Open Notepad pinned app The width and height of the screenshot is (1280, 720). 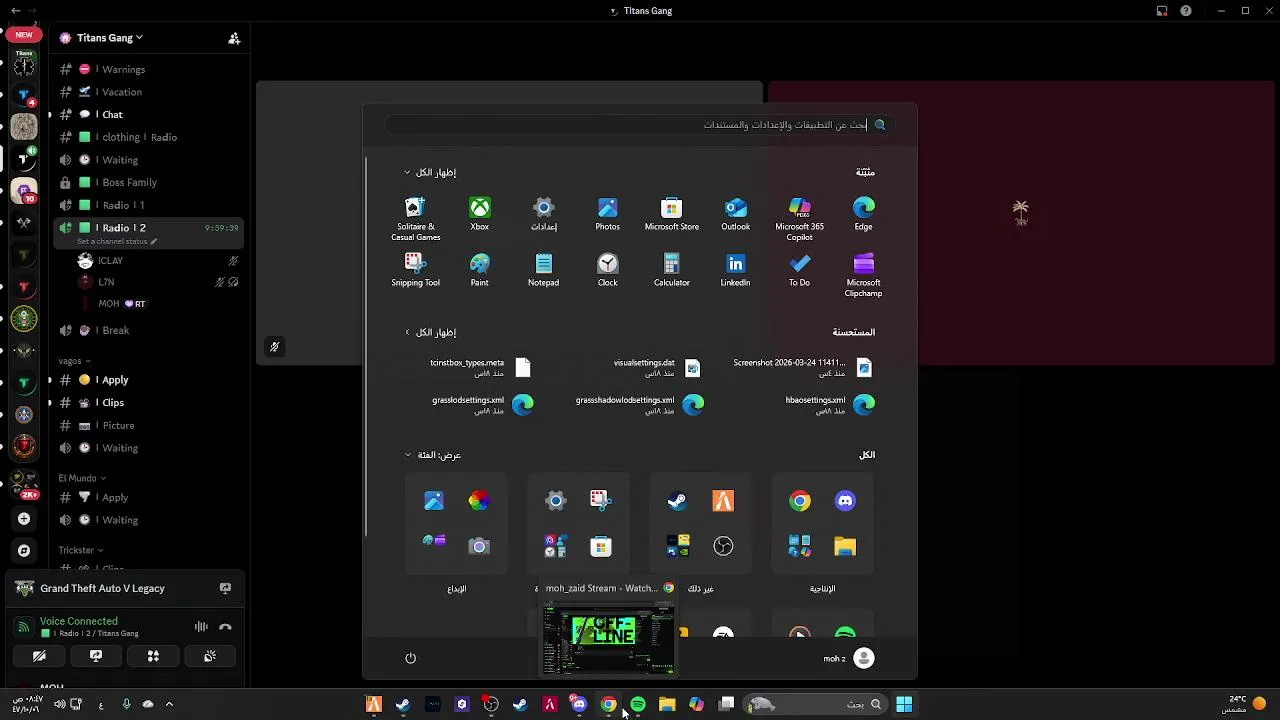[x=544, y=270]
